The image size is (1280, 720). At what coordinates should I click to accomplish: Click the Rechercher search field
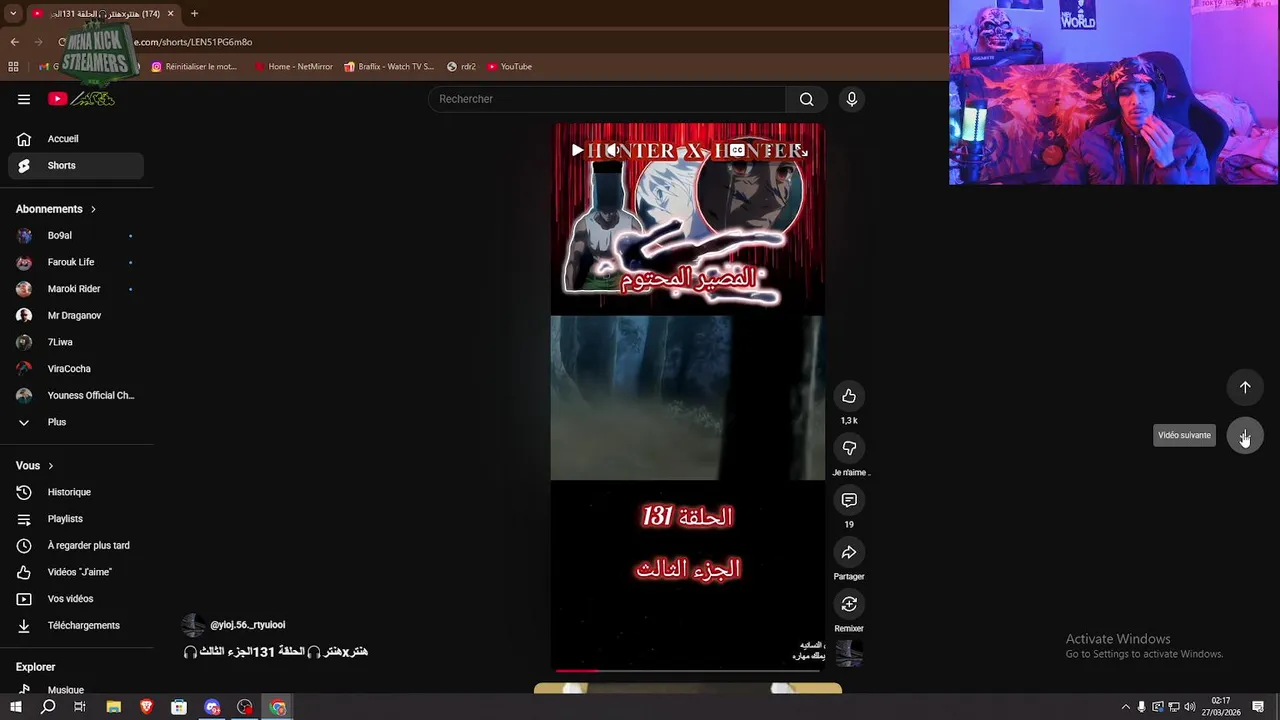tap(607, 99)
